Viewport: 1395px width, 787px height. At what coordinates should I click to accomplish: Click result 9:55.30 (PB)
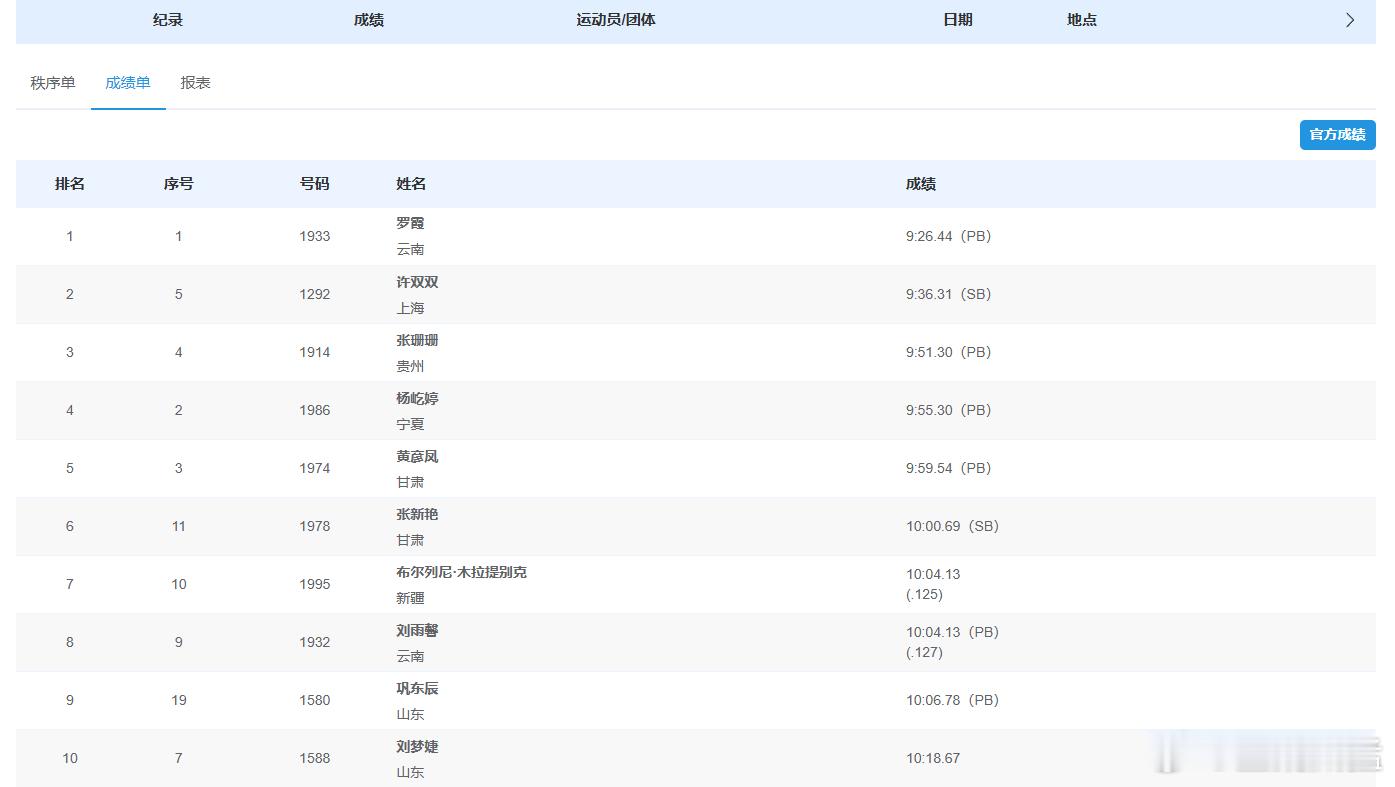[x=948, y=410]
